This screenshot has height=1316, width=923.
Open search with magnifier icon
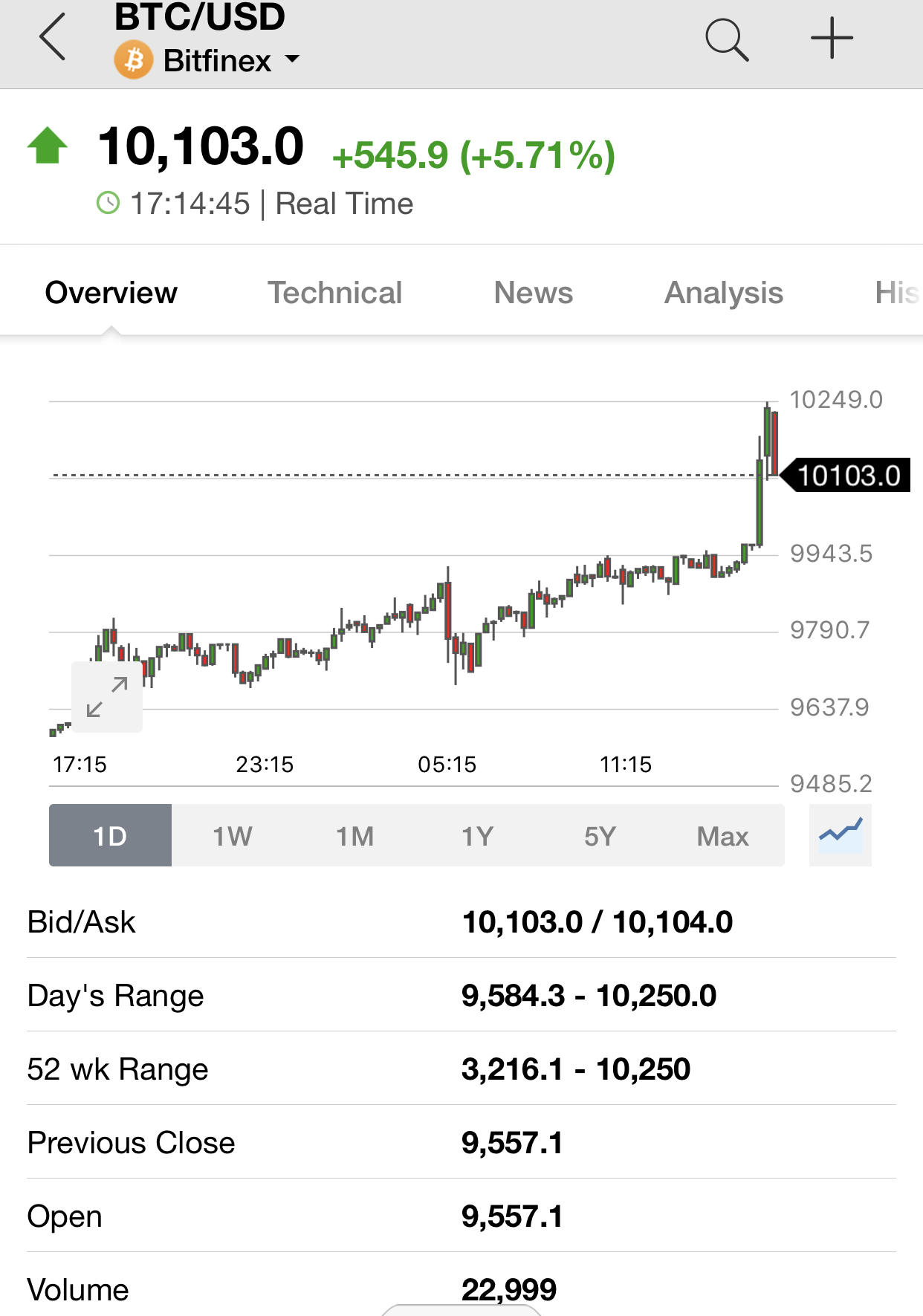(727, 39)
